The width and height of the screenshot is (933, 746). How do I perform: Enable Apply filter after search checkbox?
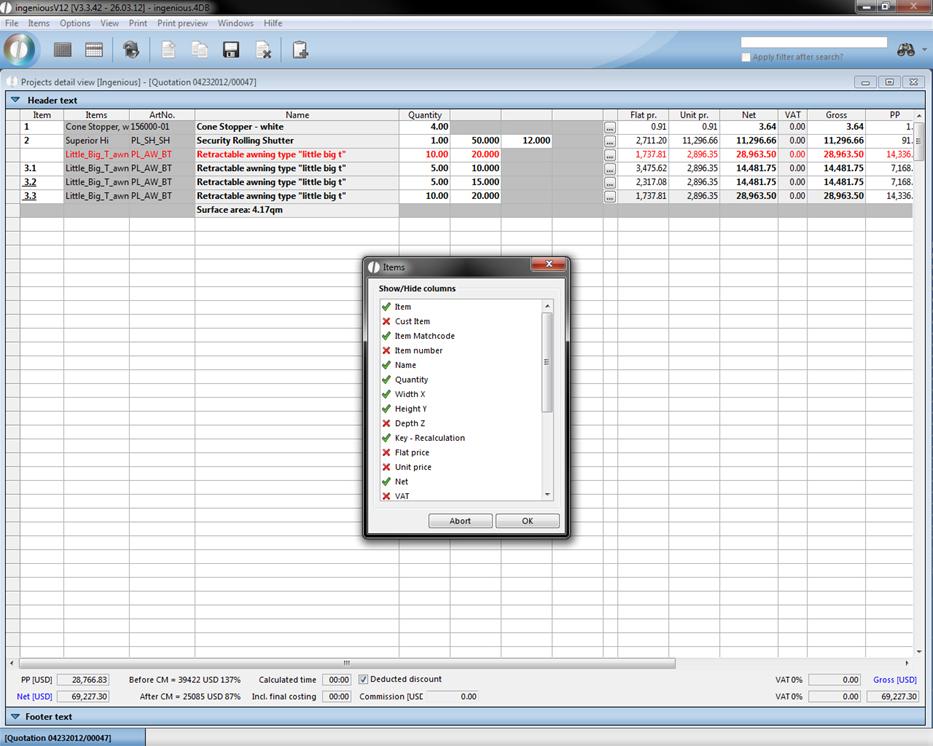click(x=746, y=57)
